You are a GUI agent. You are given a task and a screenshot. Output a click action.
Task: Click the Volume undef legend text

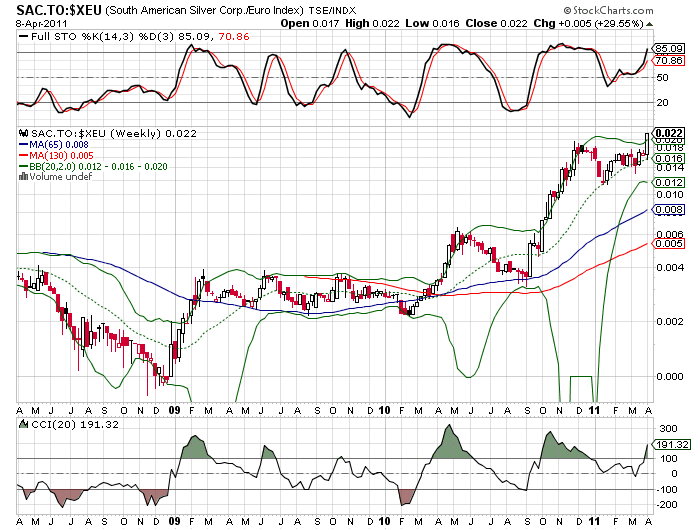61,177
